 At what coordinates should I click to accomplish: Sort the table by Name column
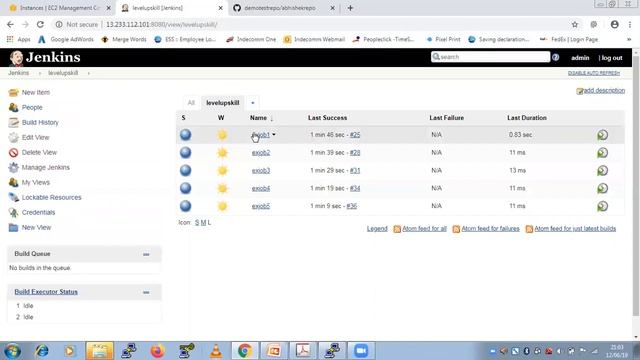tap(261, 118)
